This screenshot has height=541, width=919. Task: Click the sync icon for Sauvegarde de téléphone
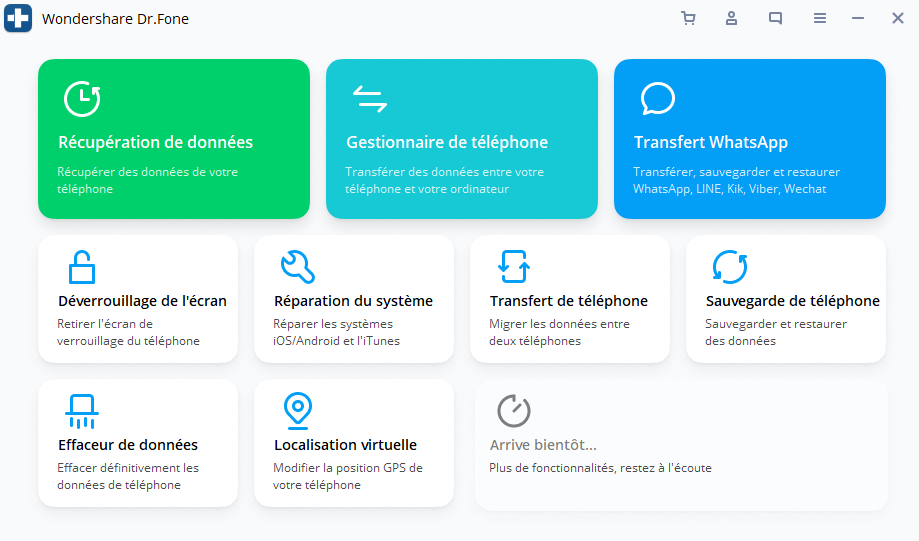tap(729, 267)
